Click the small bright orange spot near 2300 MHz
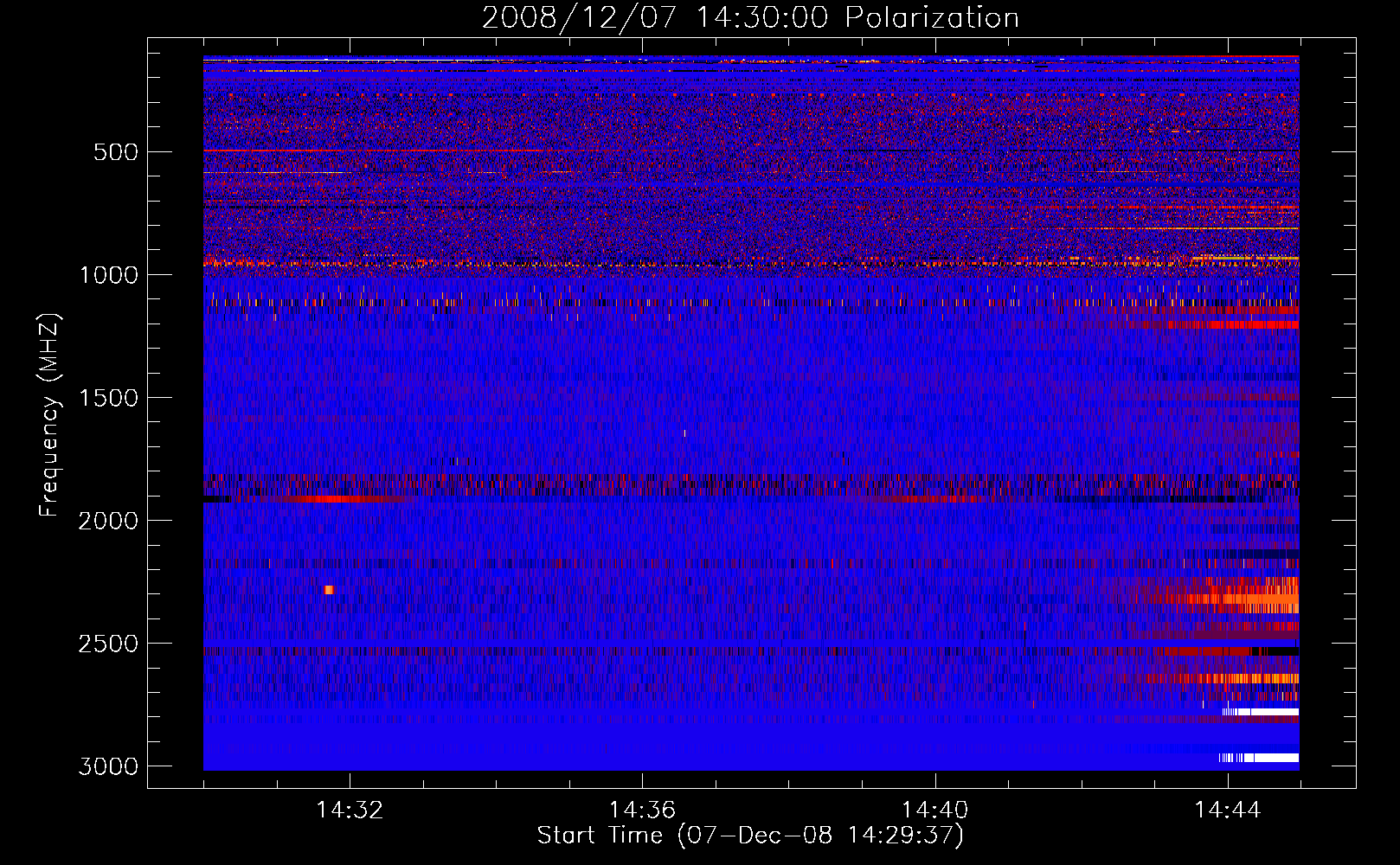The height and width of the screenshot is (865, 1400). pyautogui.click(x=329, y=590)
